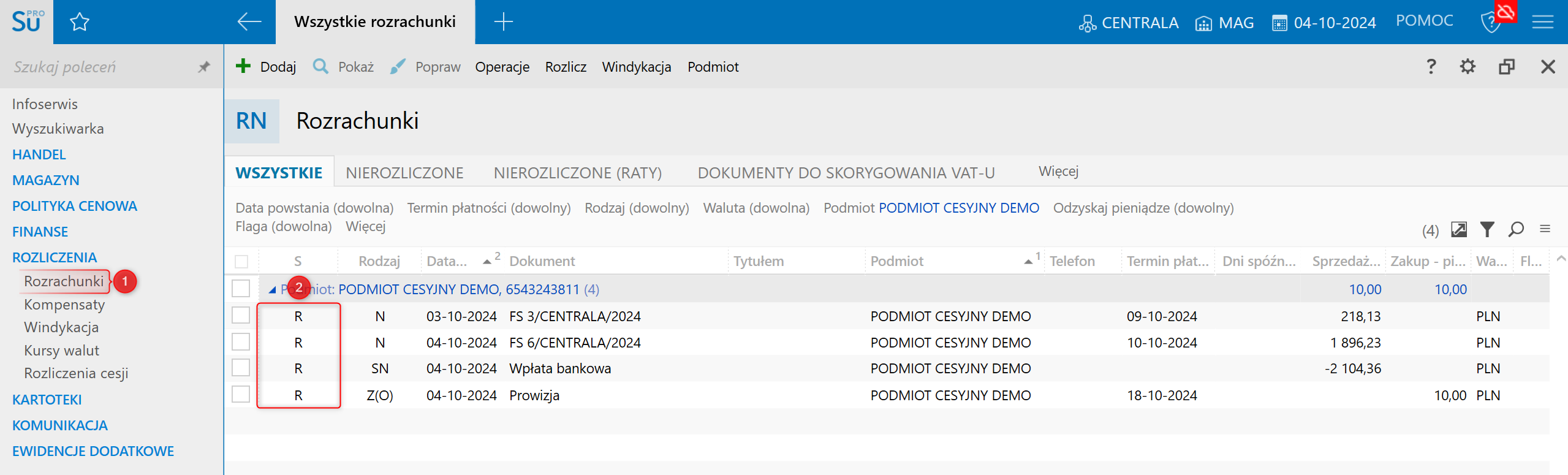1568x475 pixels.
Task: Switch to the NIEROZLICZONE tab
Action: (404, 173)
